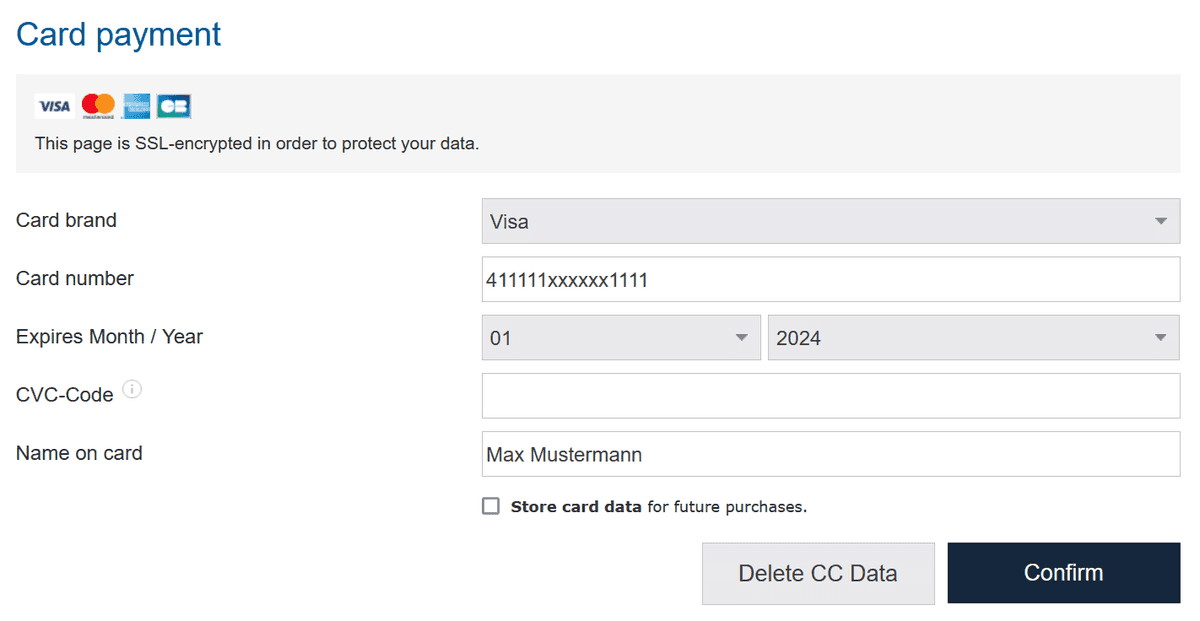Click the "Store card data" bold label text
This screenshot has height=621, width=1200.
click(x=576, y=507)
